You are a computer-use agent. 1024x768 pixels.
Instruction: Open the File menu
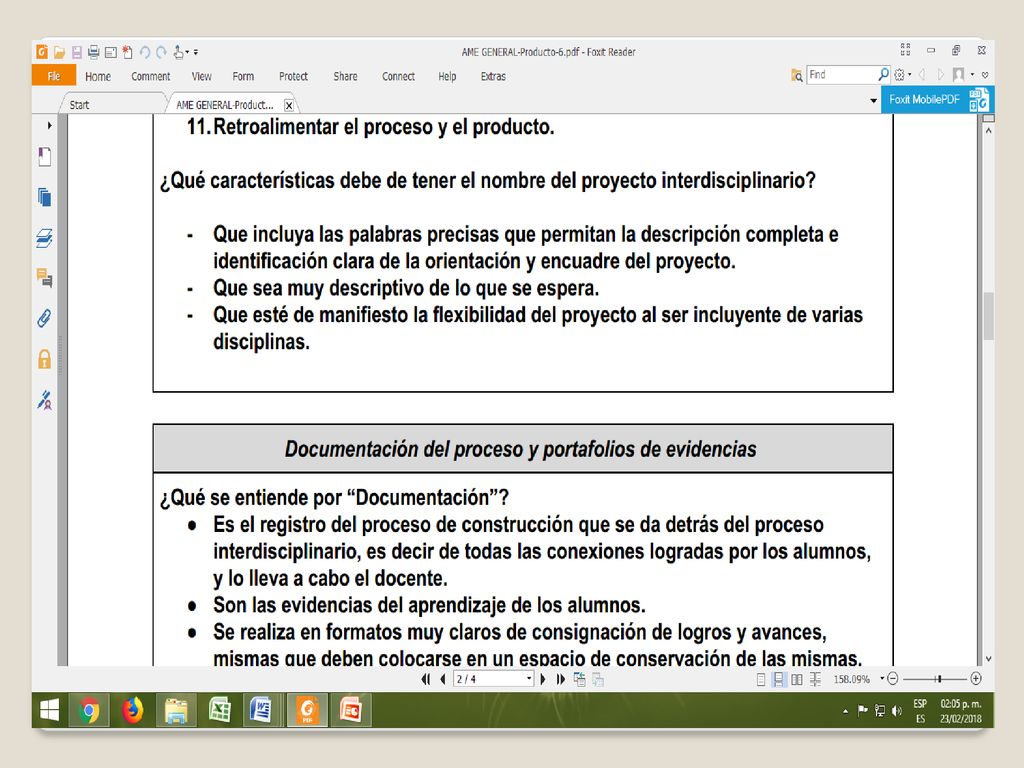[54, 76]
